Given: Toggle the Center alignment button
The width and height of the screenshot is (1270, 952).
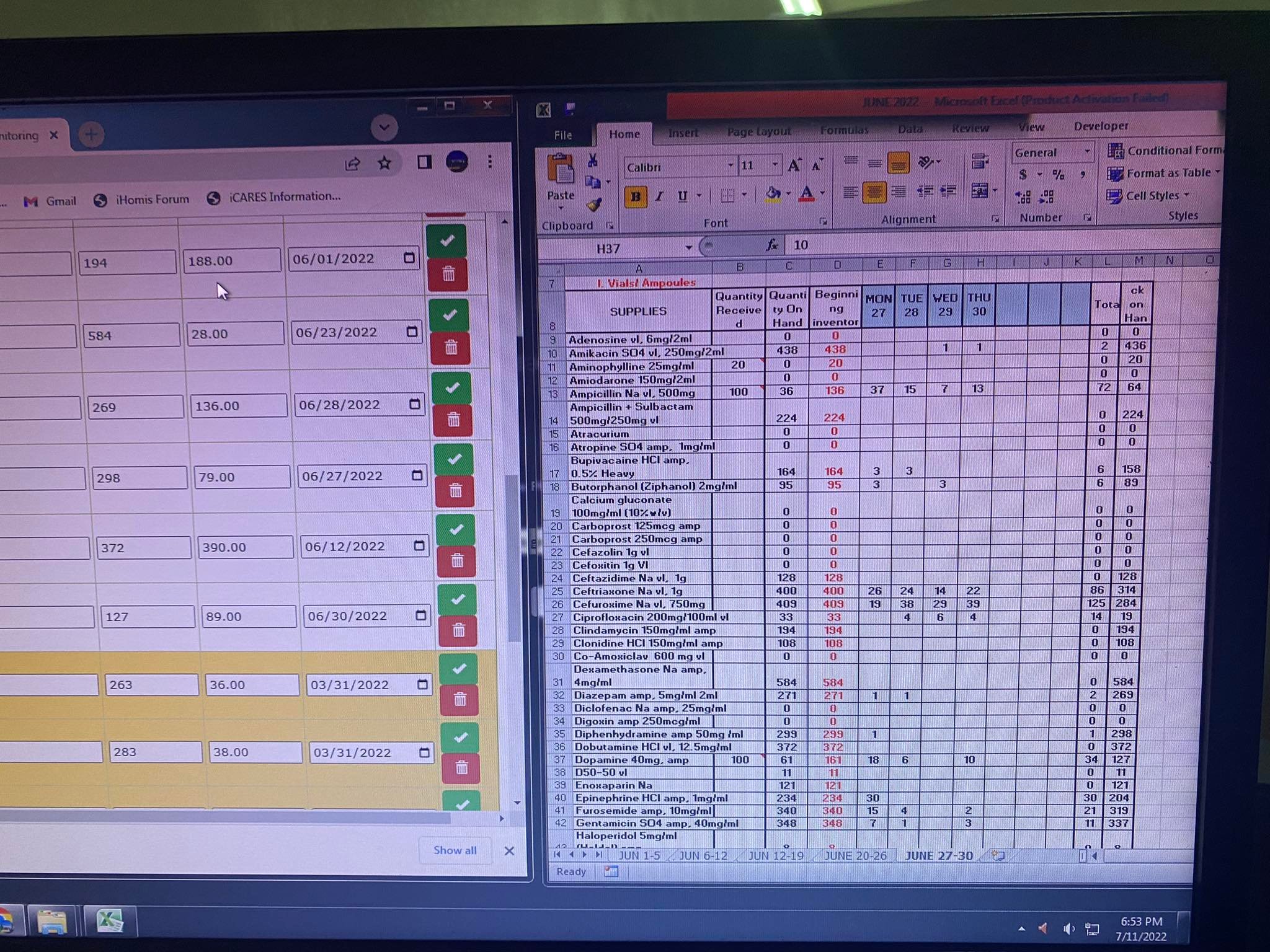Looking at the screenshot, I should pos(874,193).
